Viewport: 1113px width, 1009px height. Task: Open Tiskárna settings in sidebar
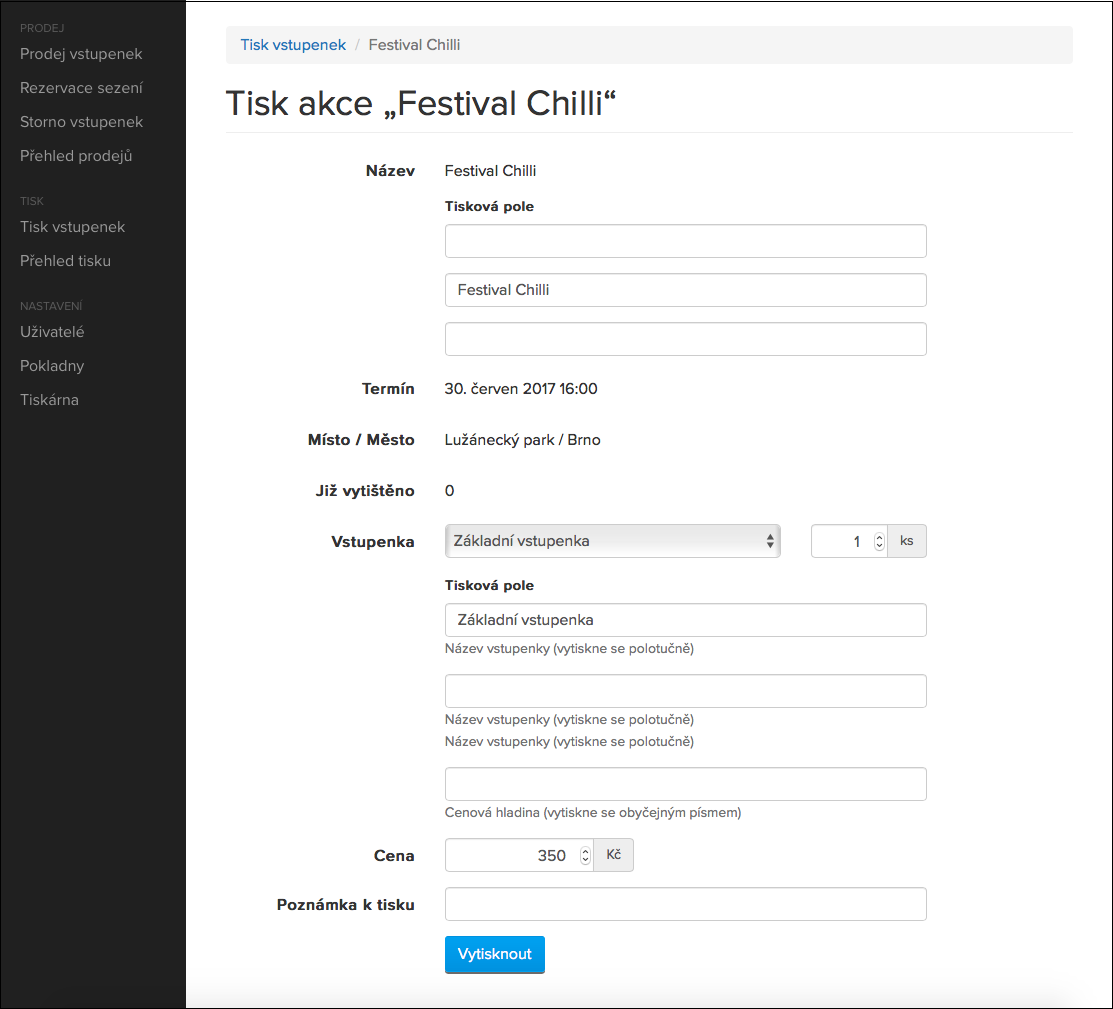click(x=49, y=400)
